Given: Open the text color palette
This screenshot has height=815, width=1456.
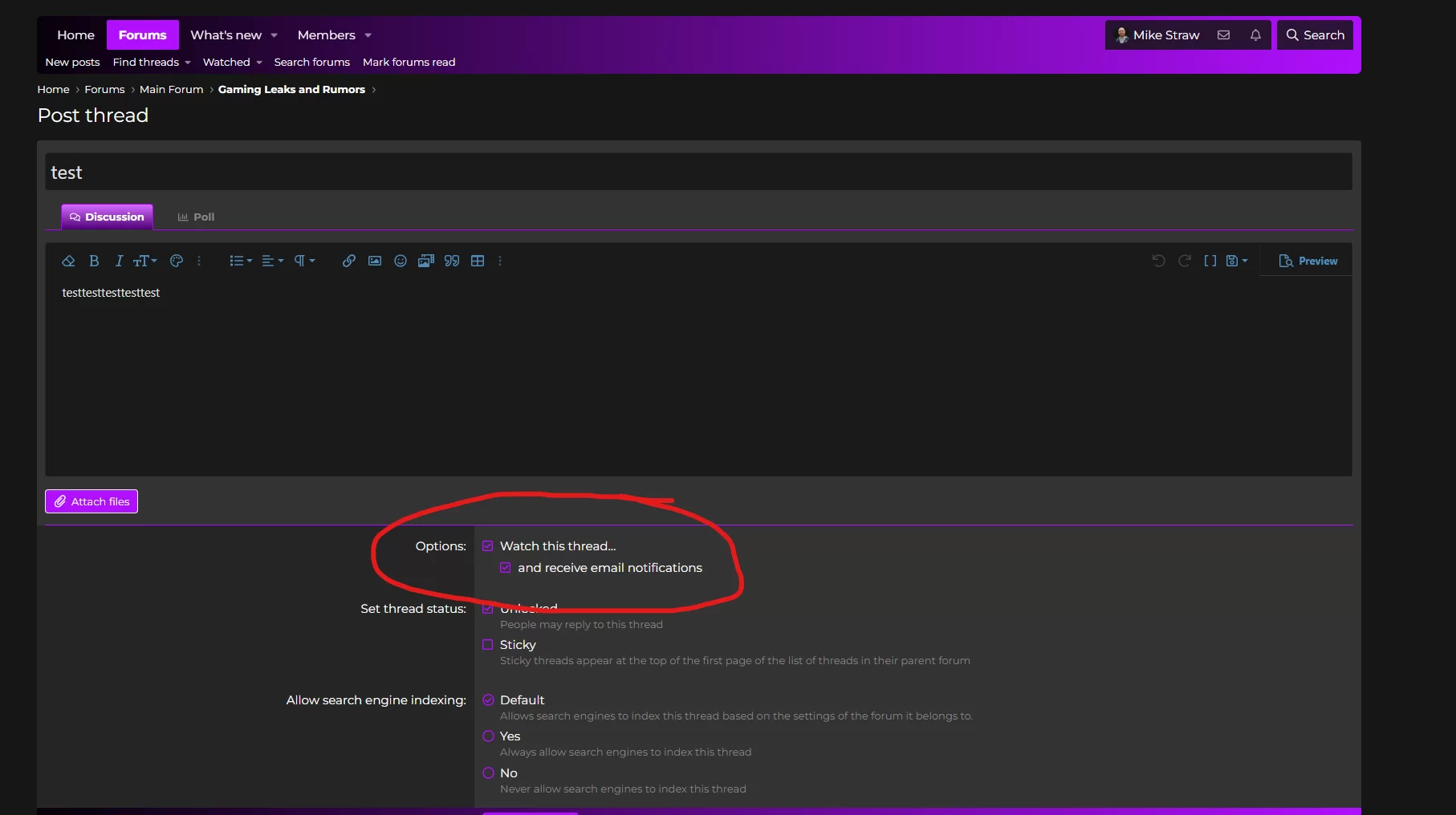Looking at the screenshot, I should coord(177,261).
